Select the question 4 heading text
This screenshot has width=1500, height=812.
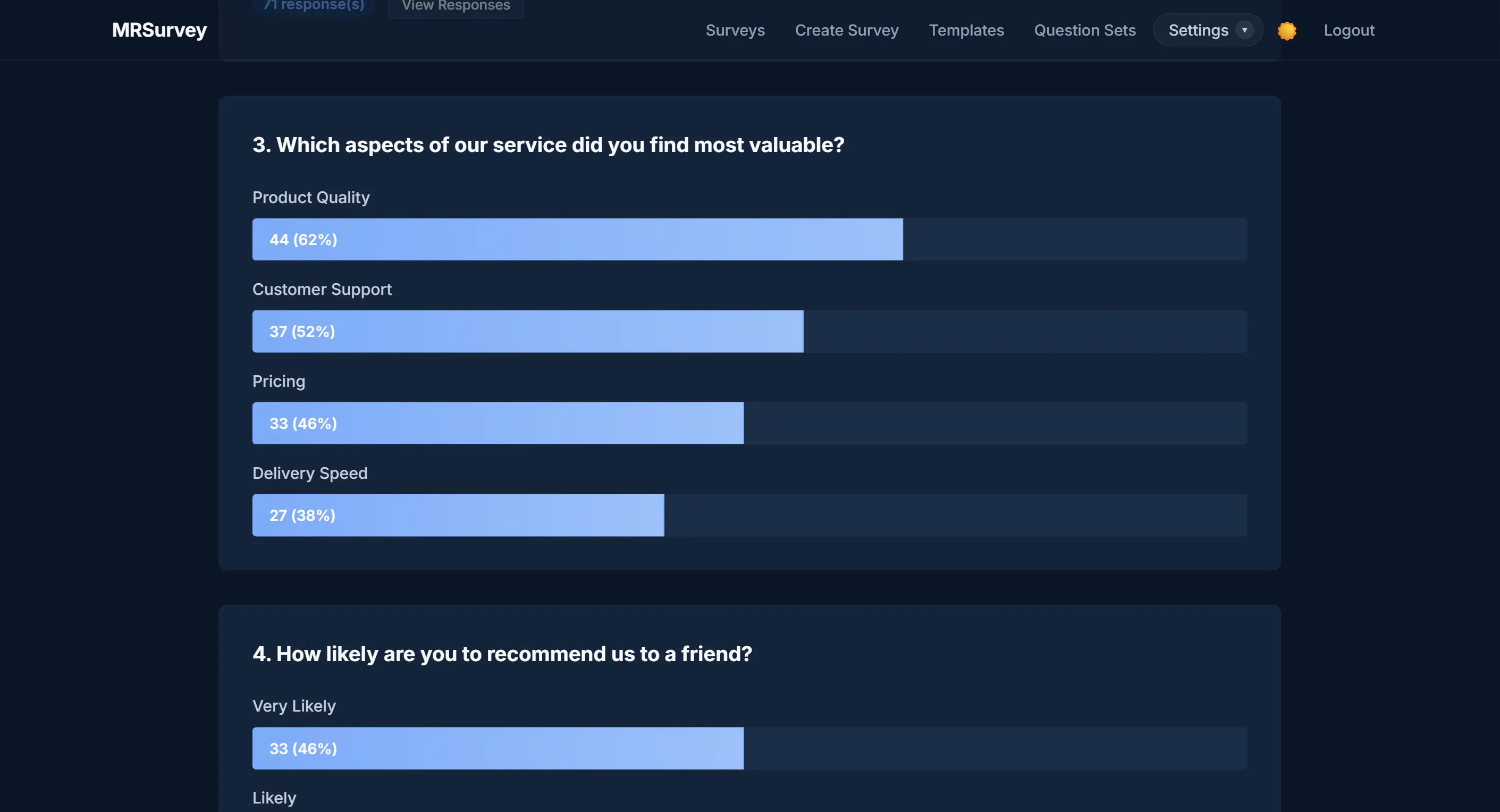tap(502, 654)
